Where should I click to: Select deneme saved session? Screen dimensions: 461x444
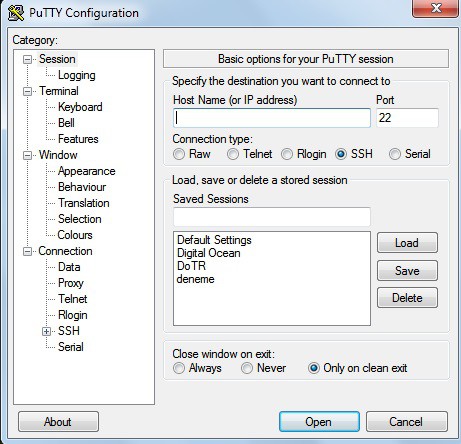[195, 279]
